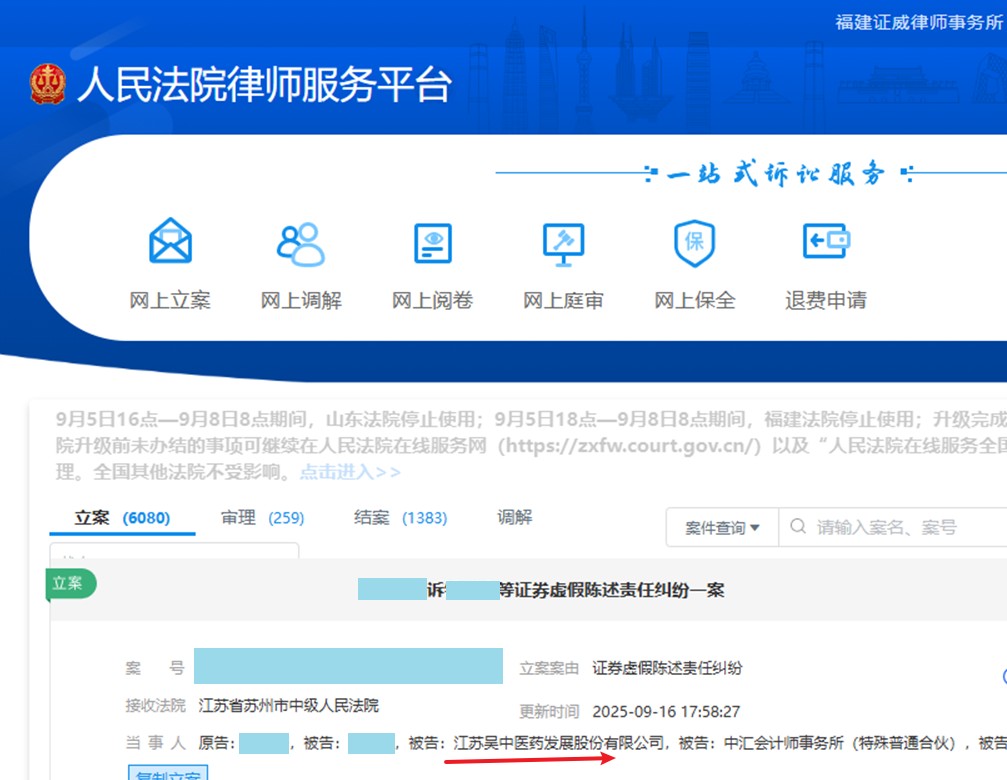This screenshot has height=780, width=1007.
Task: Click 中汇会计师事务所（特殊普通合伙） defendant name
Action: tap(840, 743)
